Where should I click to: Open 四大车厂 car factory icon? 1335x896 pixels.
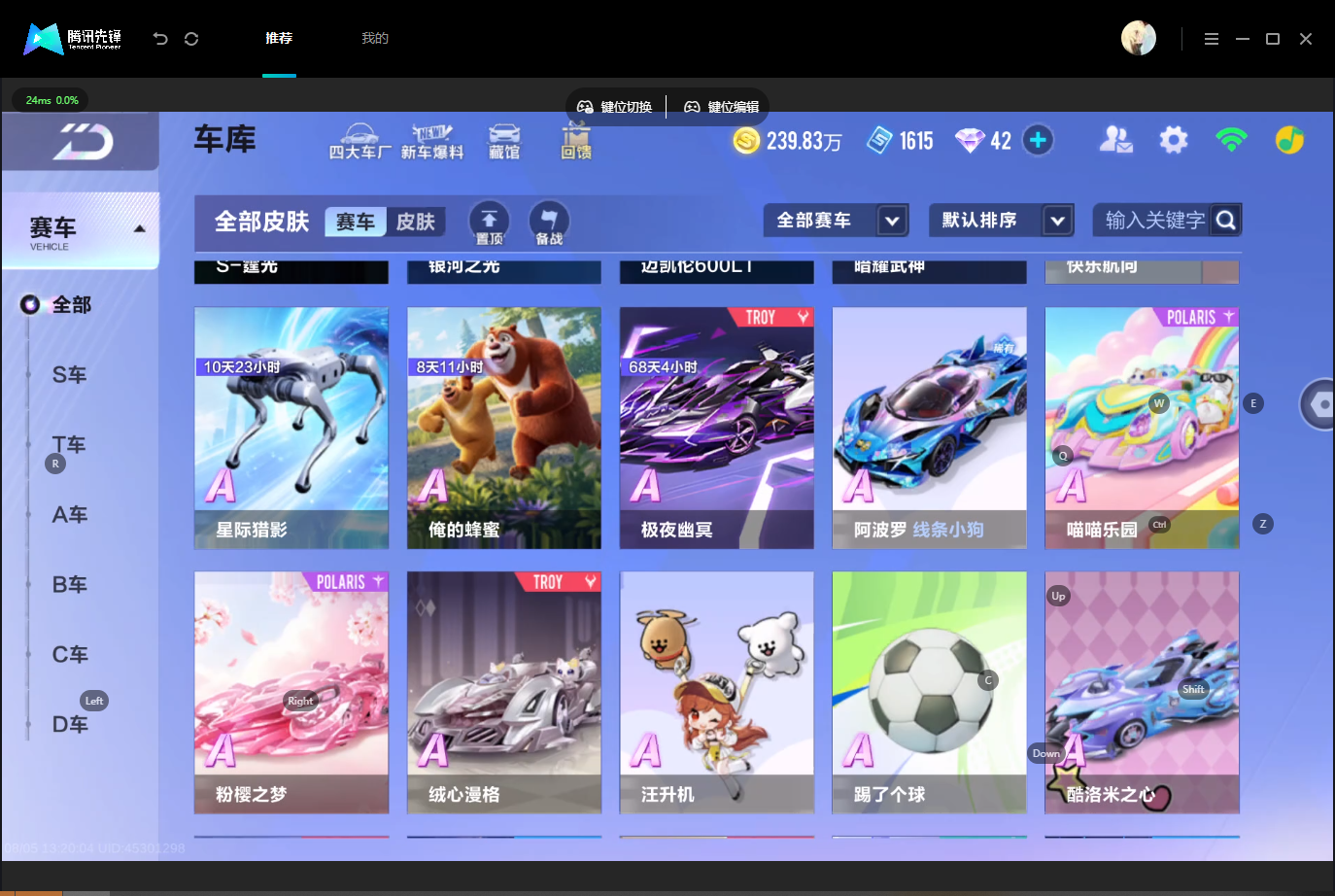pos(360,142)
